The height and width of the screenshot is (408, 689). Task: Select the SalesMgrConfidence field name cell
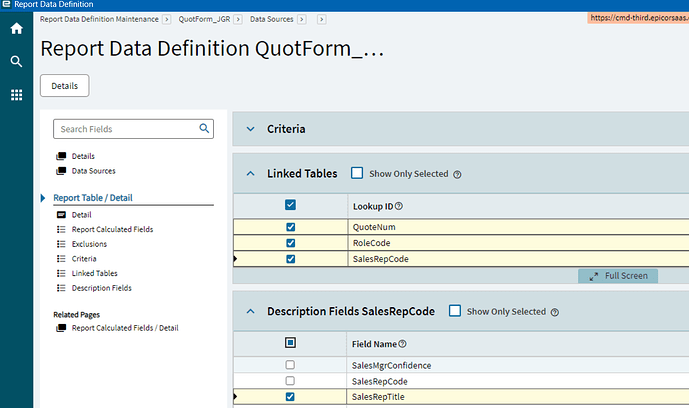pyautogui.click(x=518, y=365)
